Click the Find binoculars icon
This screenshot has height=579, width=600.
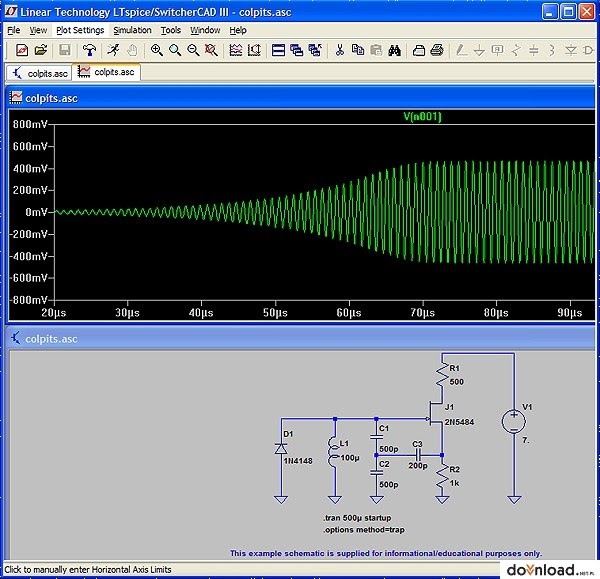tap(395, 50)
